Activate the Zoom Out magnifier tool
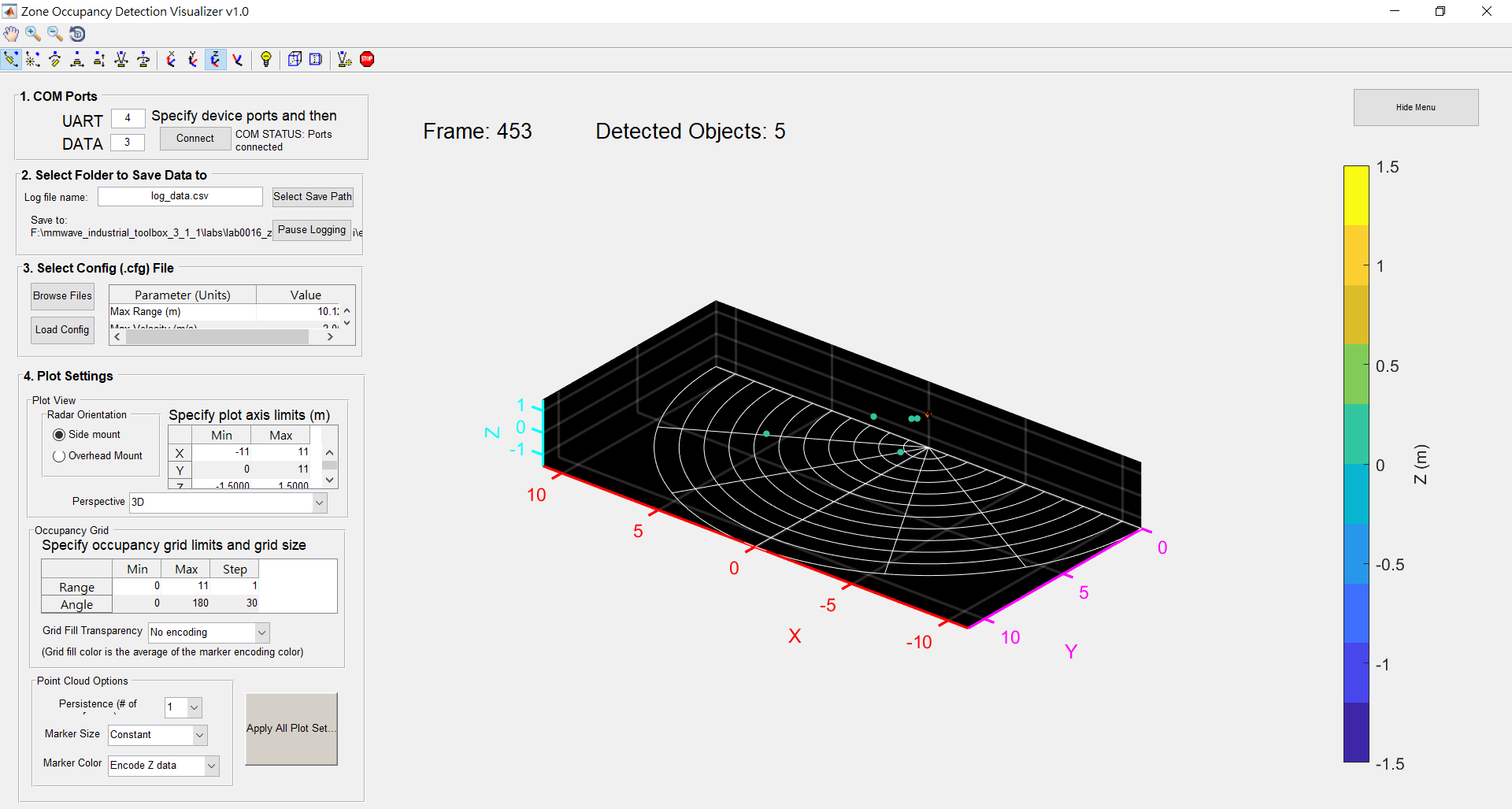 pyautogui.click(x=55, y=33)
